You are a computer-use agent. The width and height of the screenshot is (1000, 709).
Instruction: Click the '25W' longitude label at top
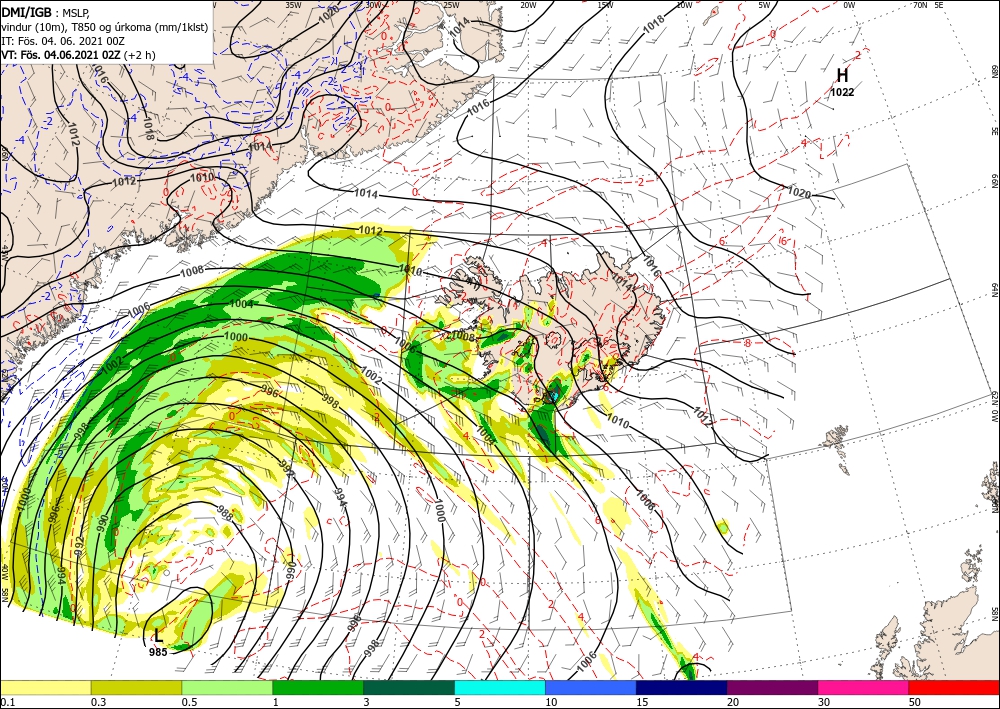451,5
